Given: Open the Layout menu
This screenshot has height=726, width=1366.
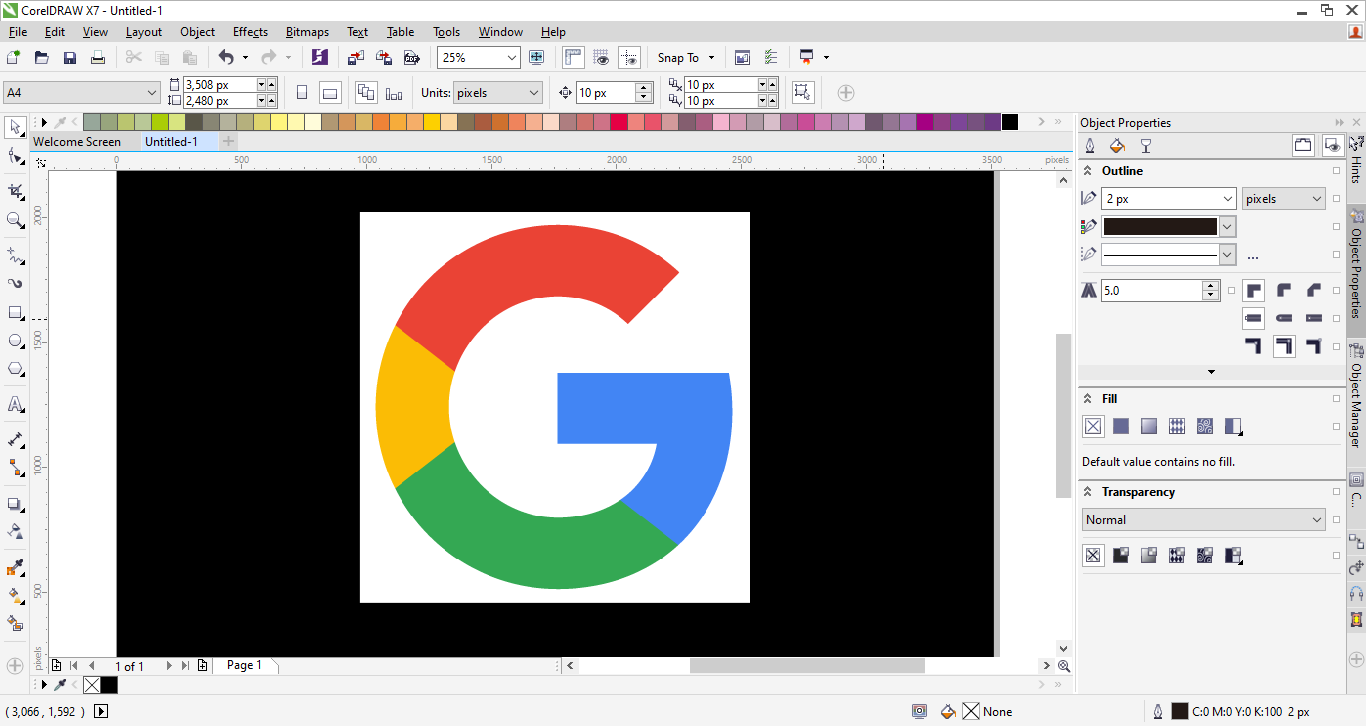Looking at the screenshot, I should [144, 32].
